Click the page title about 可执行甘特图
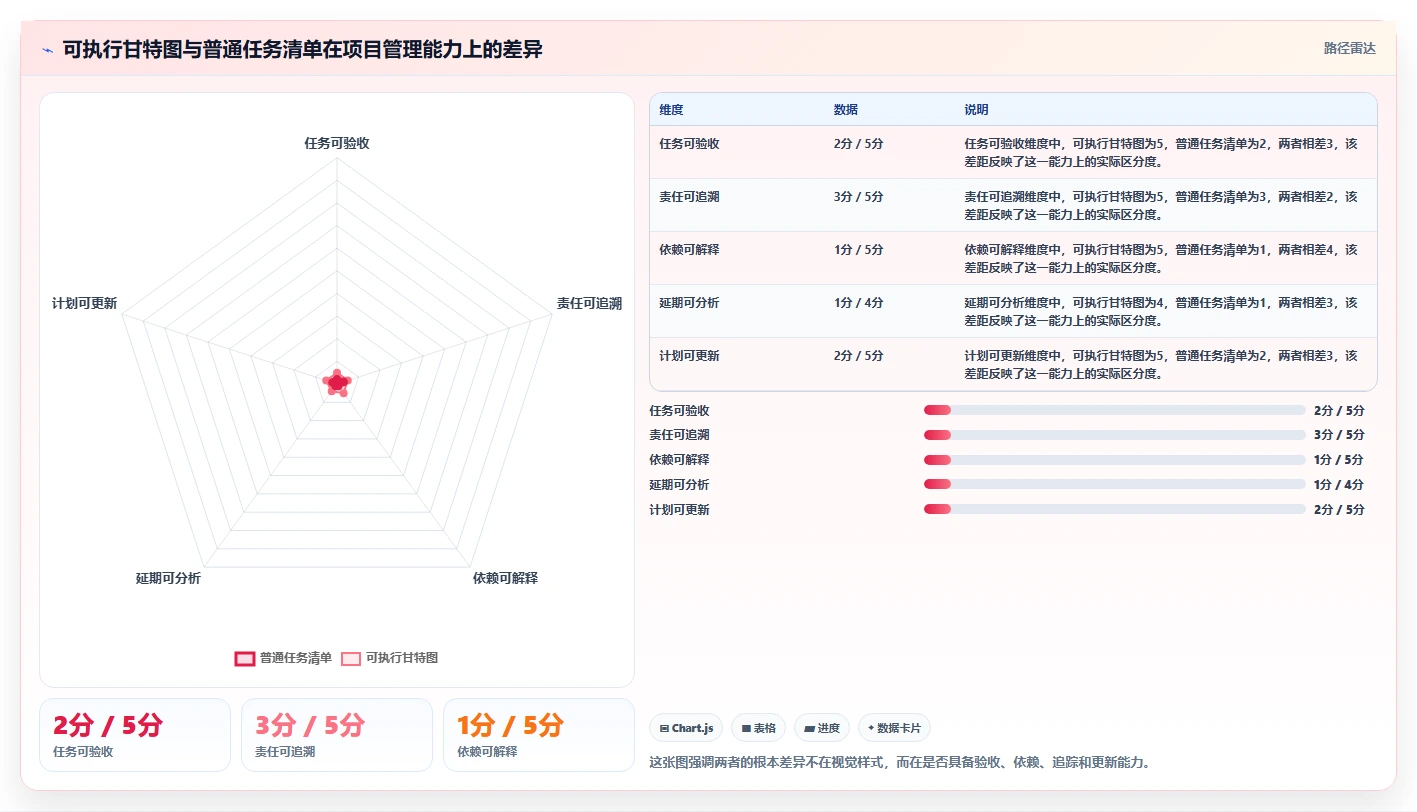Viewport: 1417px width, 812px height. (302, 49)
